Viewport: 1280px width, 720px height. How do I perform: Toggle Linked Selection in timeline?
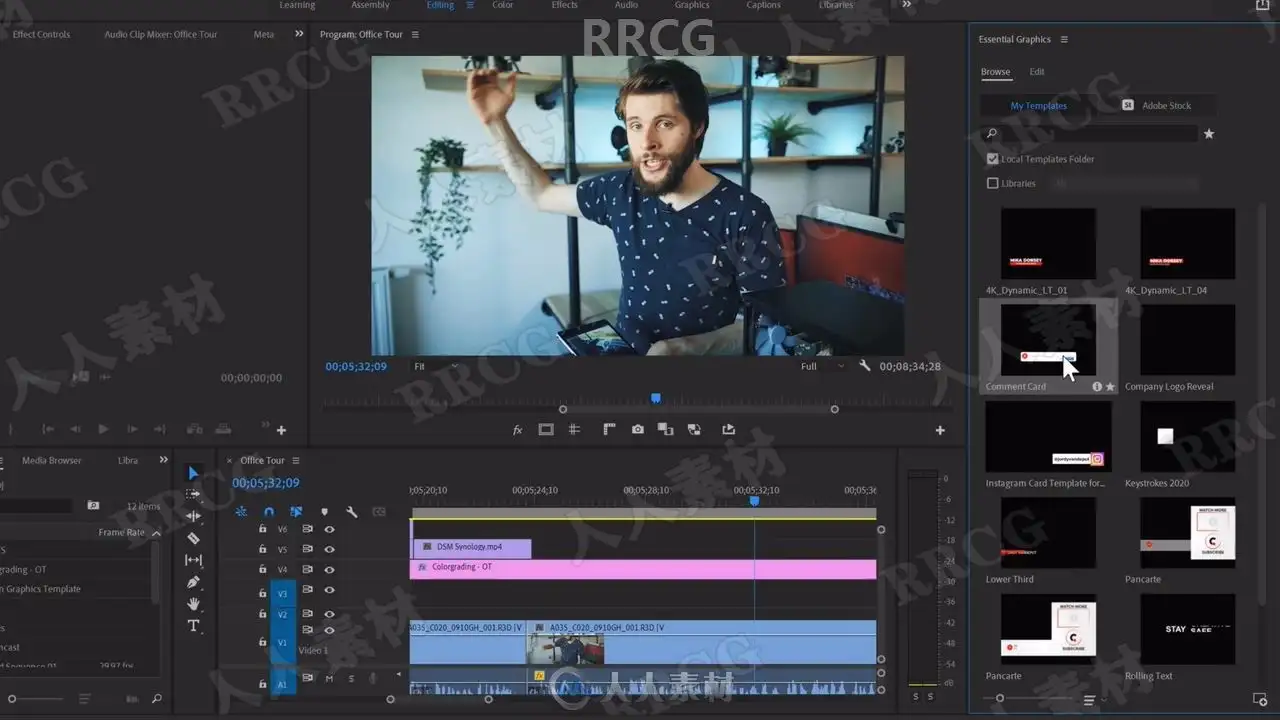click(296, 511)
